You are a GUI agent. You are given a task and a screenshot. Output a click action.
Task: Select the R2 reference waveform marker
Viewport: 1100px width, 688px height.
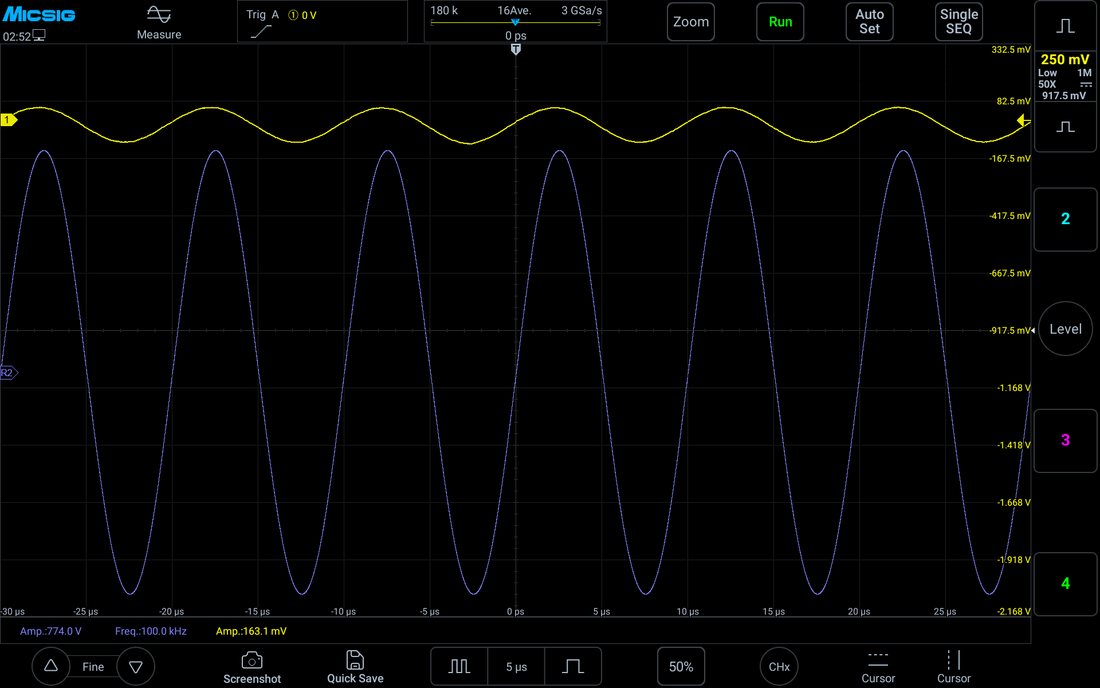point(8,372)
